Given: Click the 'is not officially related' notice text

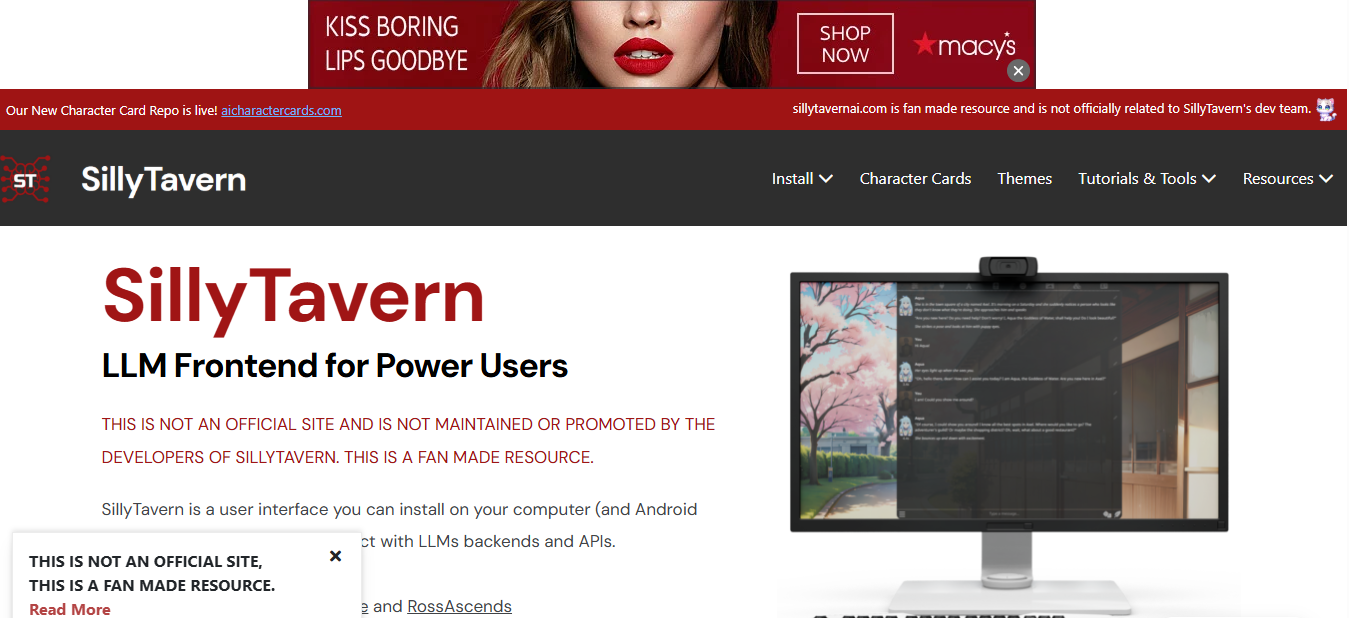Looking at the screenshot, I should click(x=1051, y=109).
